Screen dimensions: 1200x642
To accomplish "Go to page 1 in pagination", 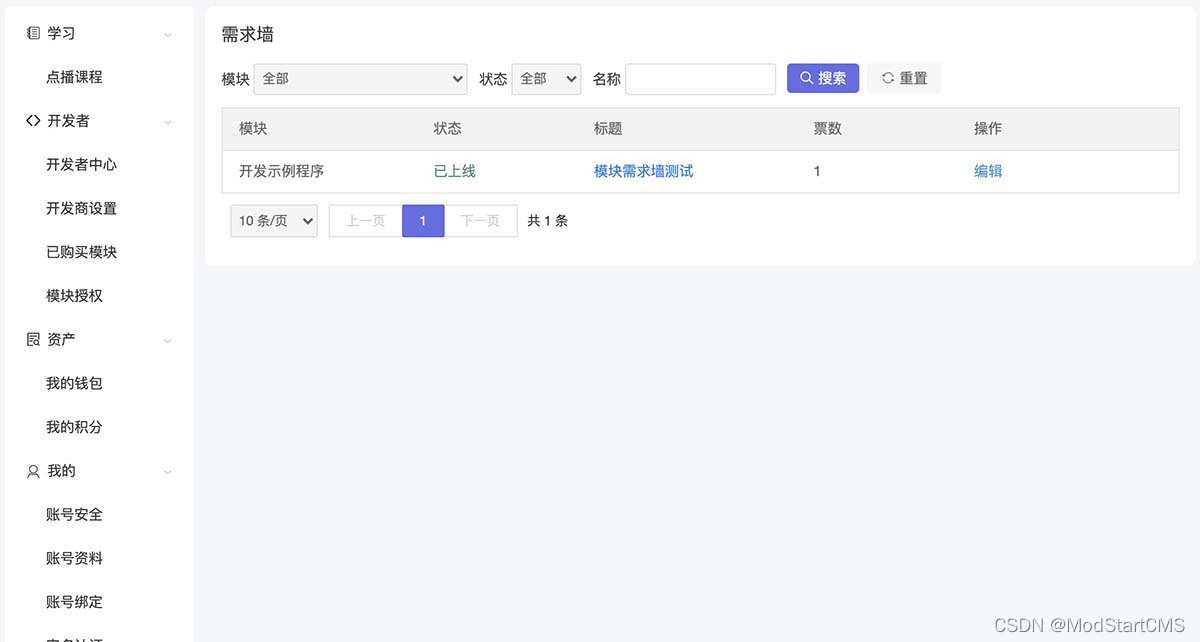I will pos(423,221).
